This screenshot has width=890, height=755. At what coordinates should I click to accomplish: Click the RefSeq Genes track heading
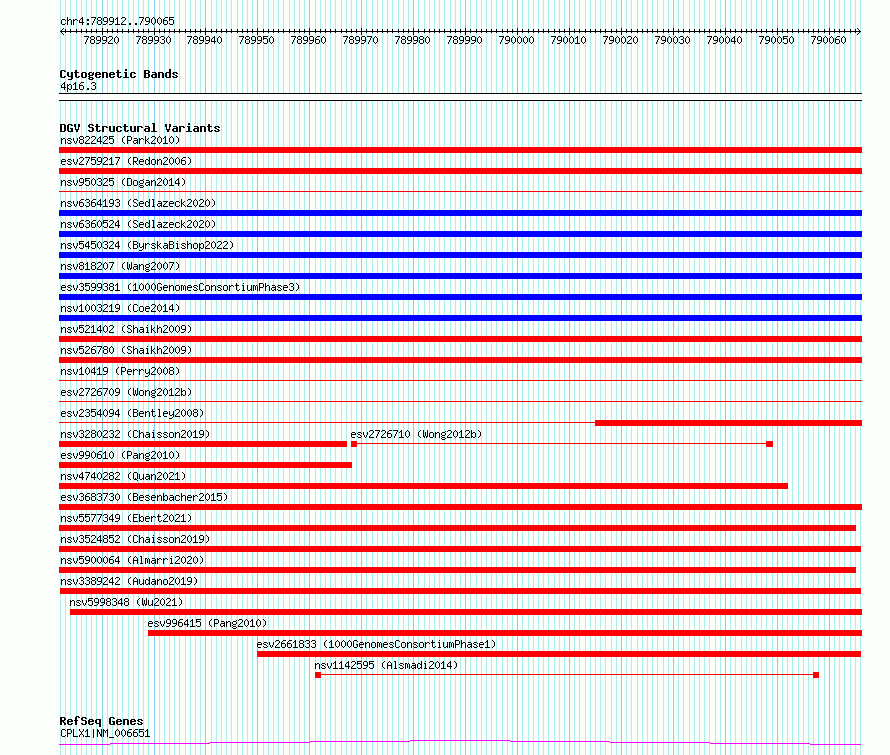click(101, 721)
